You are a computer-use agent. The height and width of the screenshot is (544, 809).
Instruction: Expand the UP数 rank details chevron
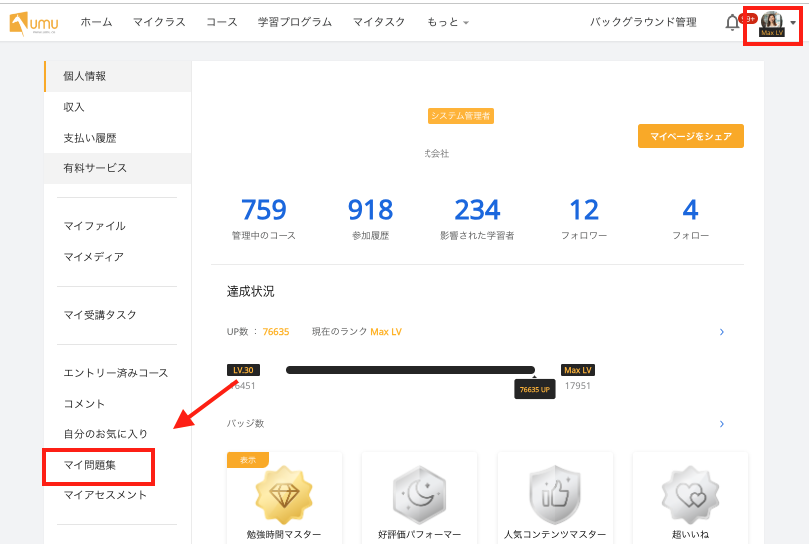(722, 332)
